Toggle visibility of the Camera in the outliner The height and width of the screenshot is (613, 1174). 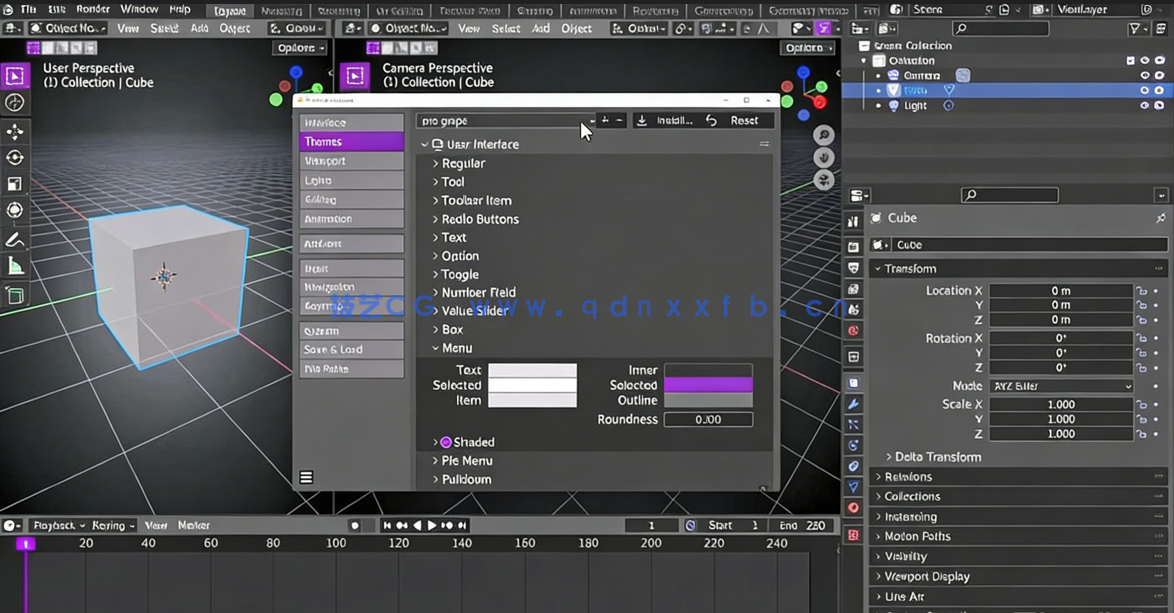click(1145, 75)
